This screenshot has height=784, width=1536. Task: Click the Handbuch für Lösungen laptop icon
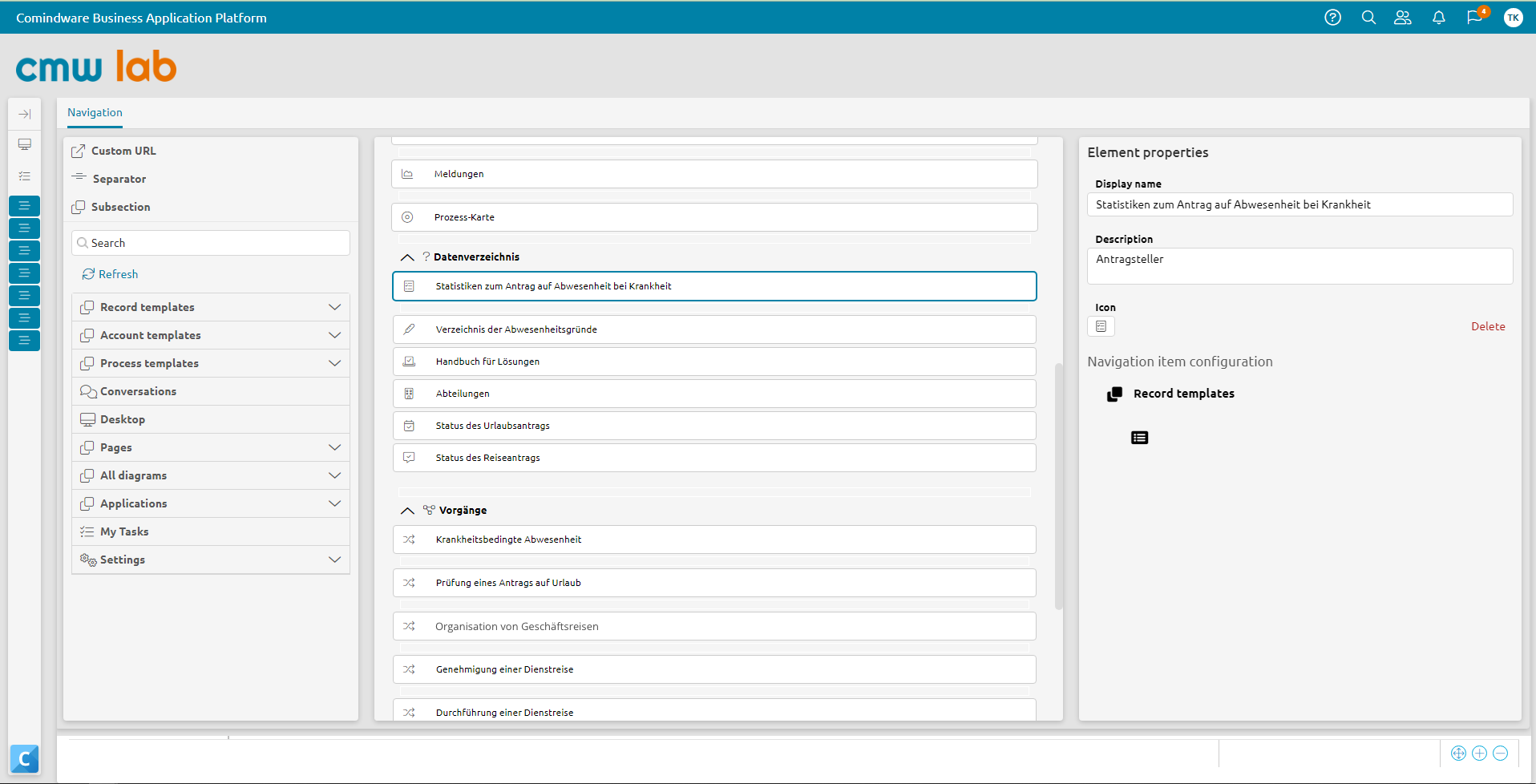click(x=409, y=362)
